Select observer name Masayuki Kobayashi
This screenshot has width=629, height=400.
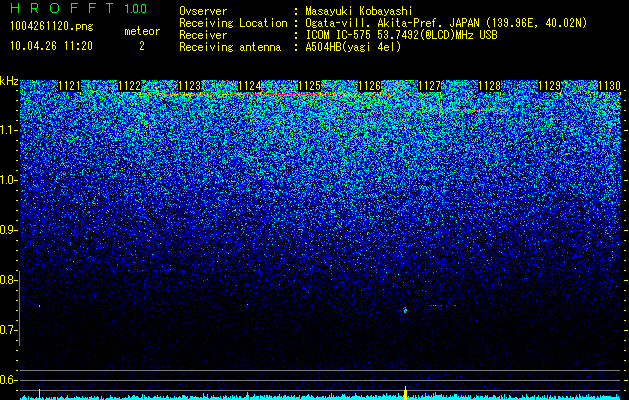tap(359, 11)
